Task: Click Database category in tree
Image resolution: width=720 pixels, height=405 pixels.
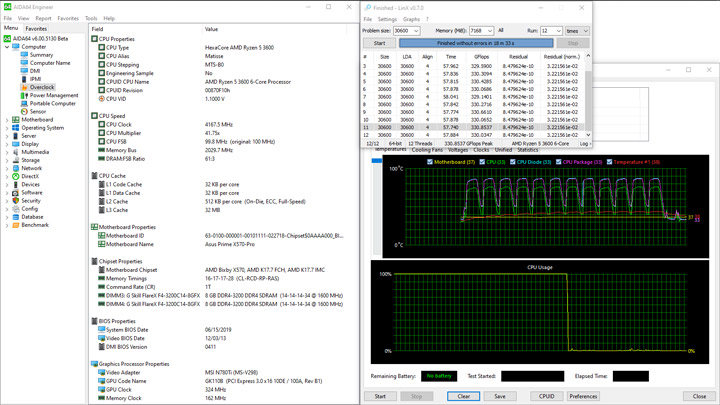Action: click(x=32, y=217)
